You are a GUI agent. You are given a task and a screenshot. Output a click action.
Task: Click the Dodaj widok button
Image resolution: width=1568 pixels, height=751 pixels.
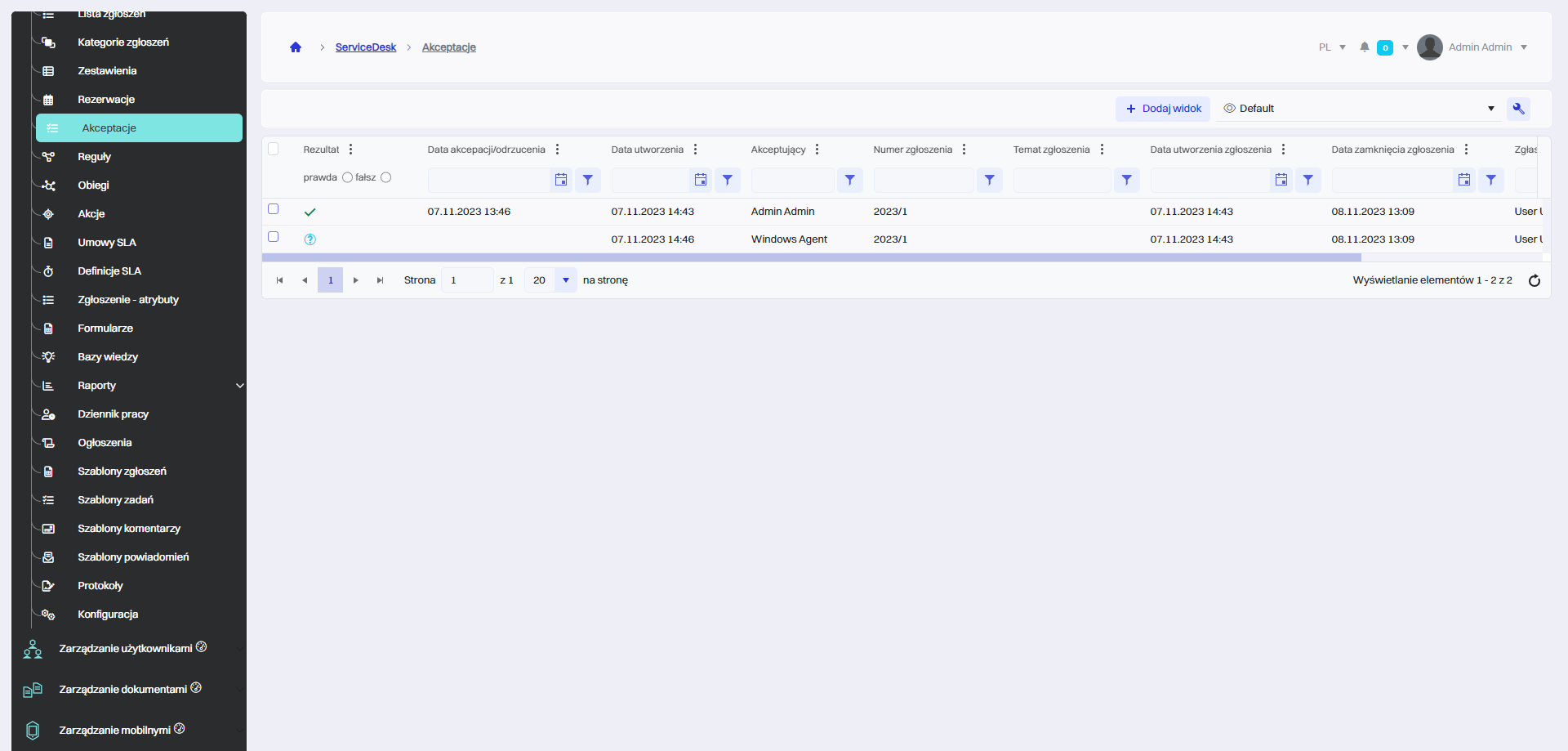tap(1163, 109)
